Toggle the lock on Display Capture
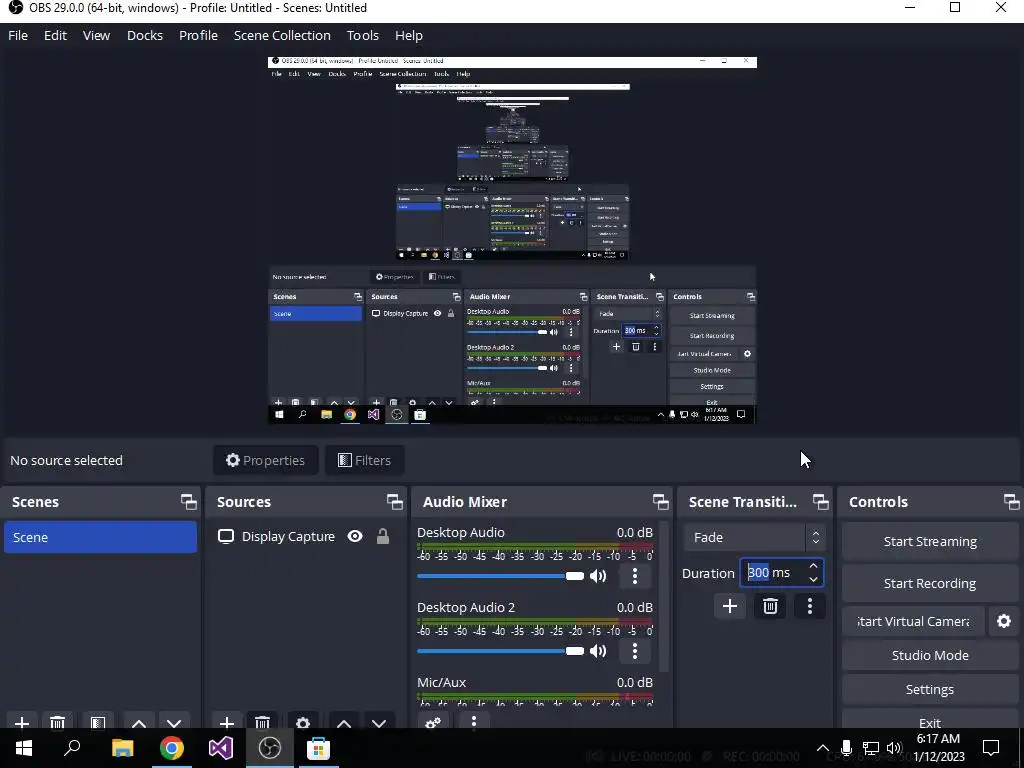This screenshot has height=768, width=1024. click(x=383, y=536)
